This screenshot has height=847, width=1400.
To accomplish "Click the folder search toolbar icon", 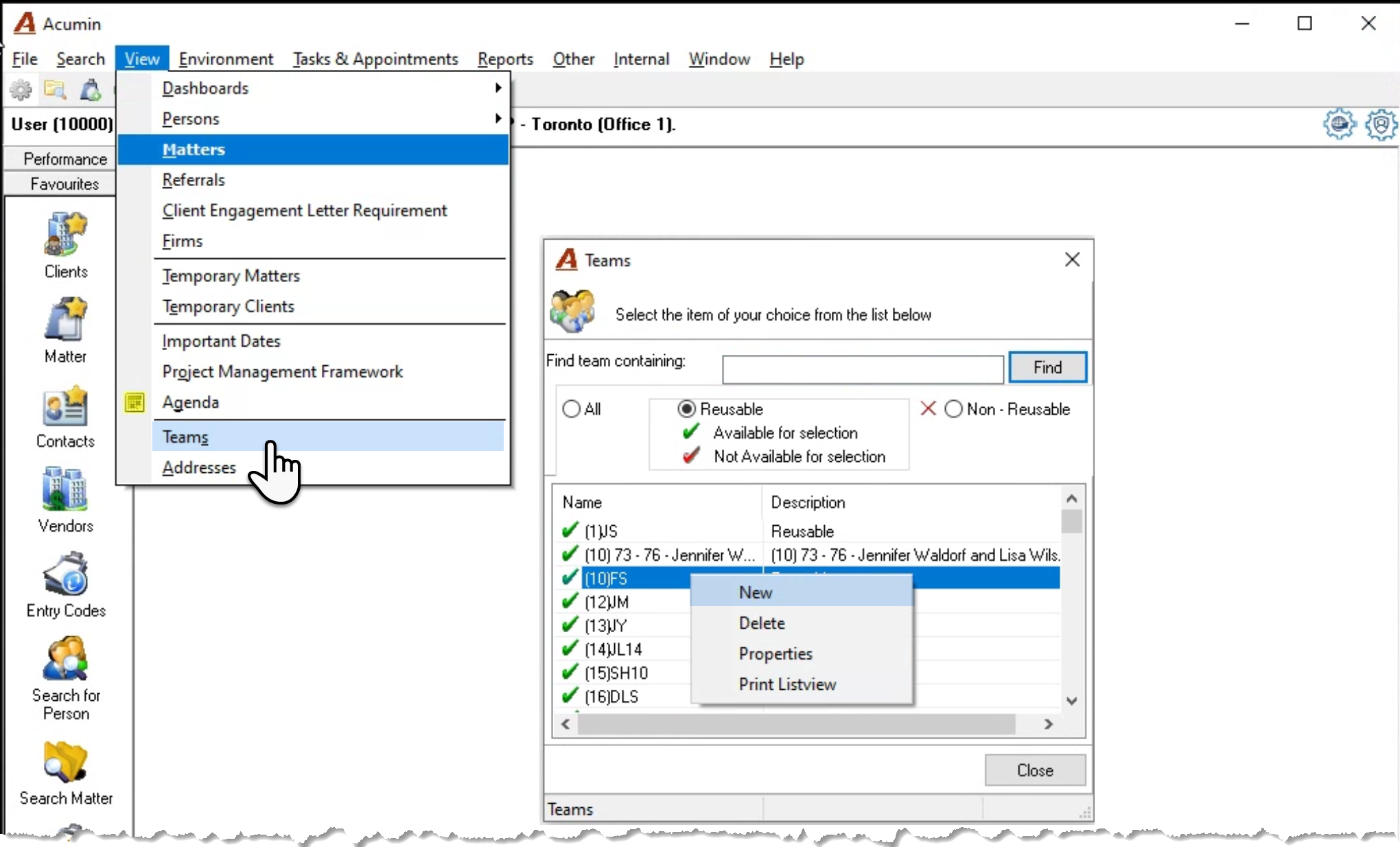I will coord(56,90).
